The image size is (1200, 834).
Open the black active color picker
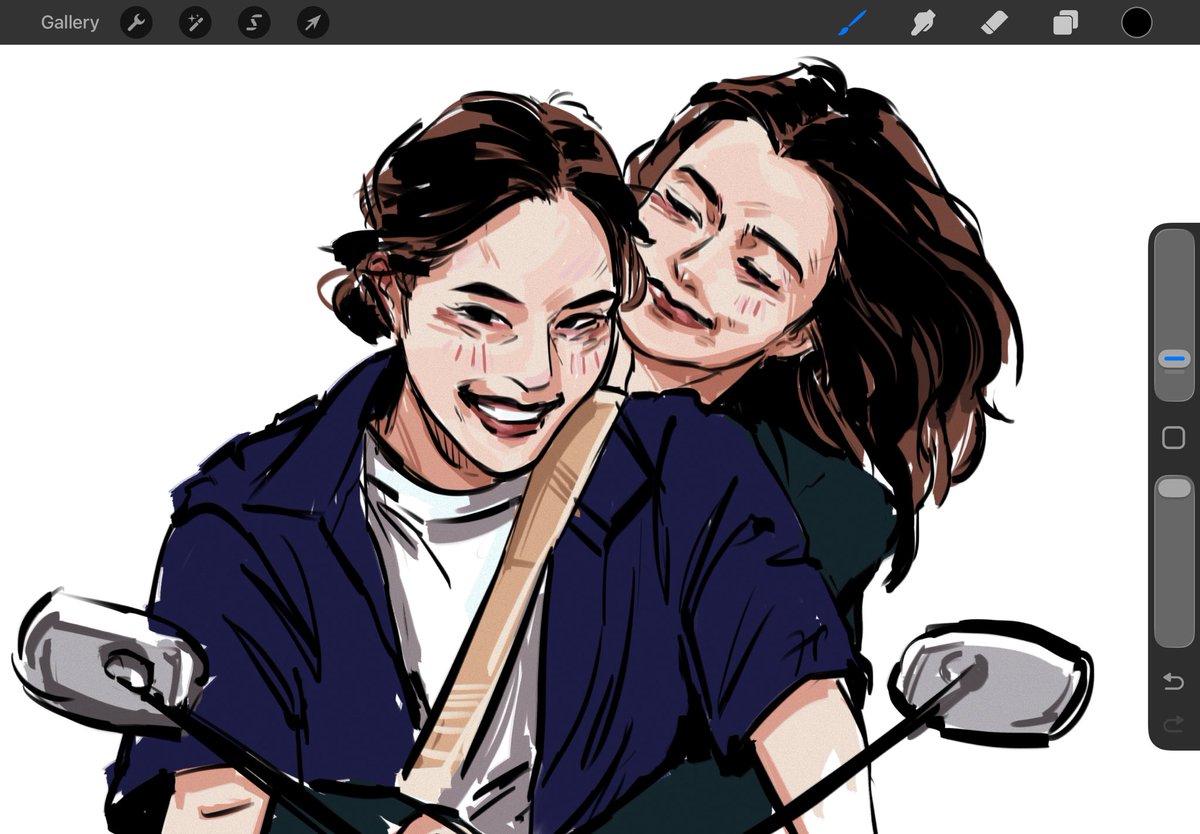point(1136,22)
